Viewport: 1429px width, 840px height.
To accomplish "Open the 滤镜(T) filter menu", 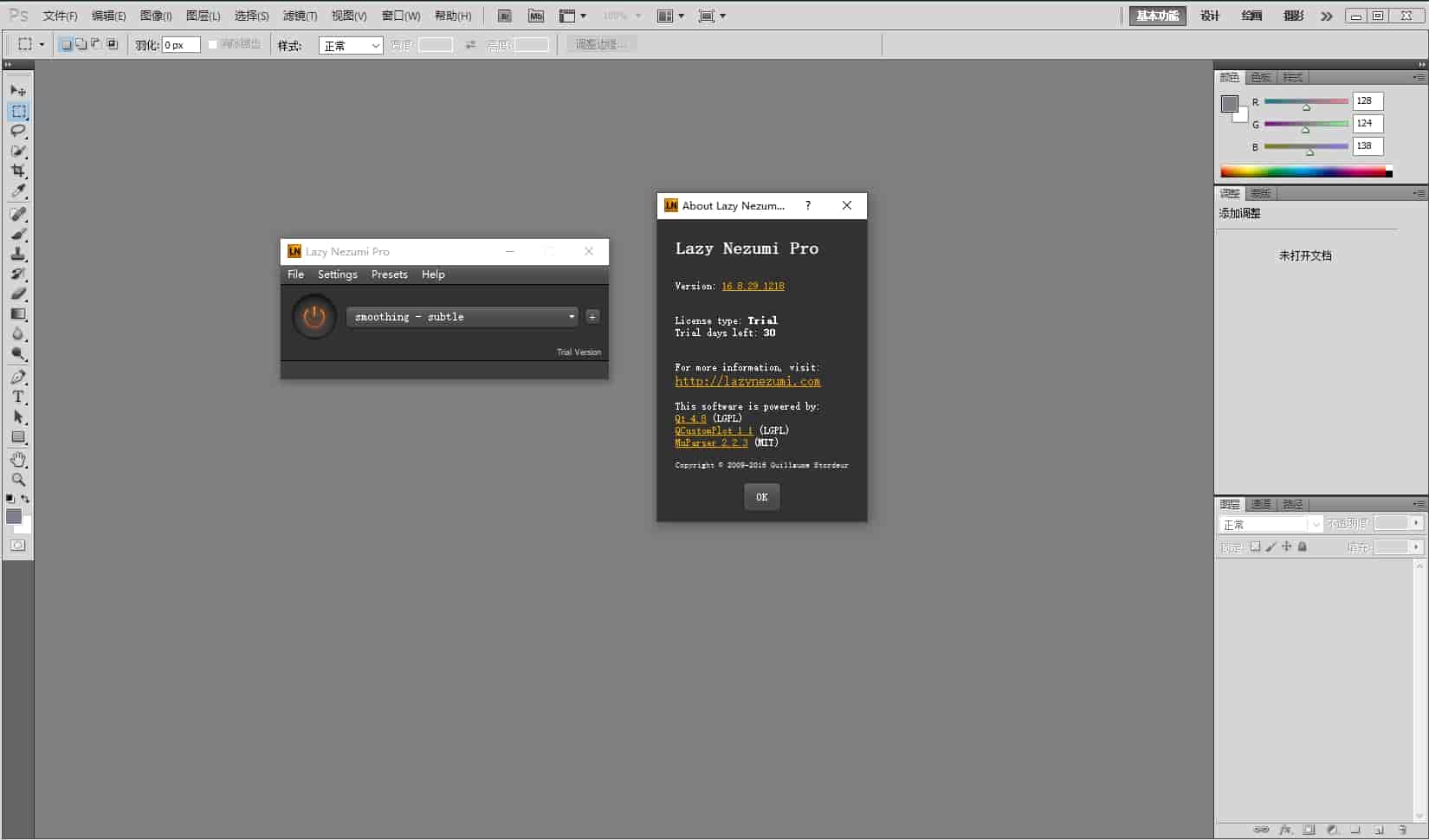I will pyautogui.click(x=300, y=16).
